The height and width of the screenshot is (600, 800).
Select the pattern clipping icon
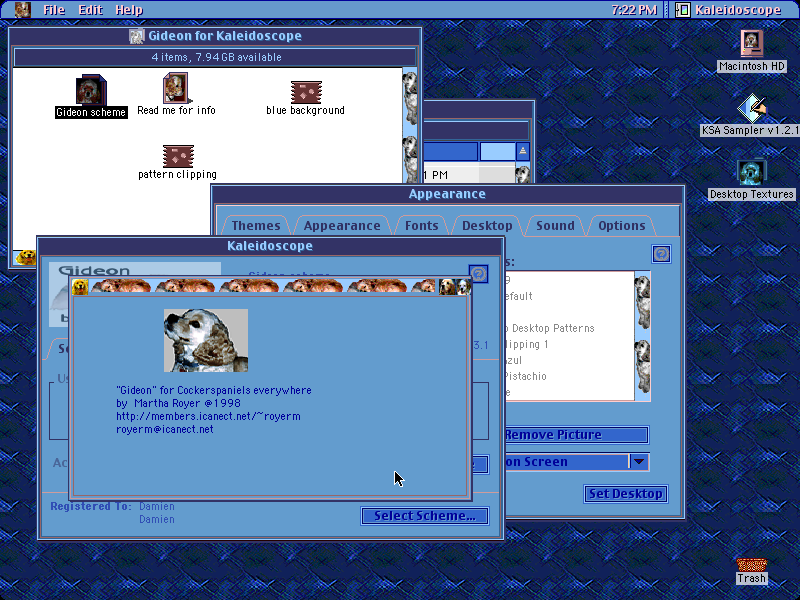pos(178,156)
